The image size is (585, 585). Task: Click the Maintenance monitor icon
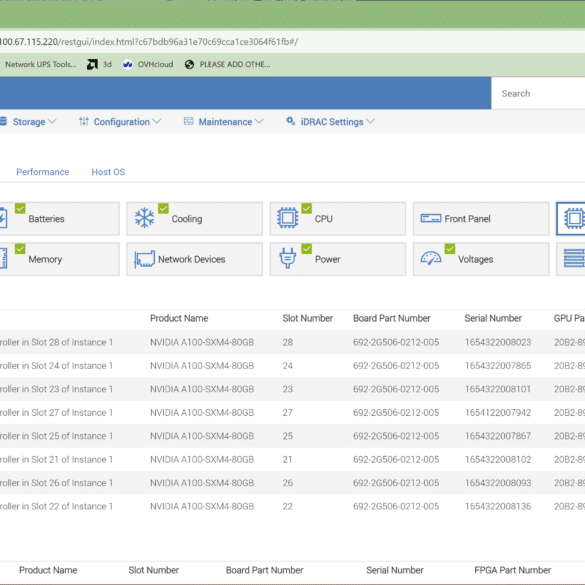(x=189, y=121)
